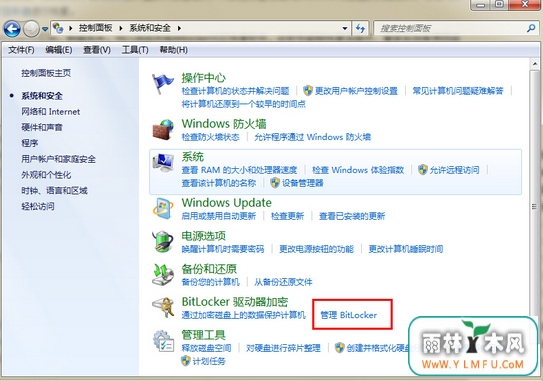Click 检查 Windows 体验指数 link
Image resolution: width=543 pixels, height=381 pixels.
tap(358, 170)
